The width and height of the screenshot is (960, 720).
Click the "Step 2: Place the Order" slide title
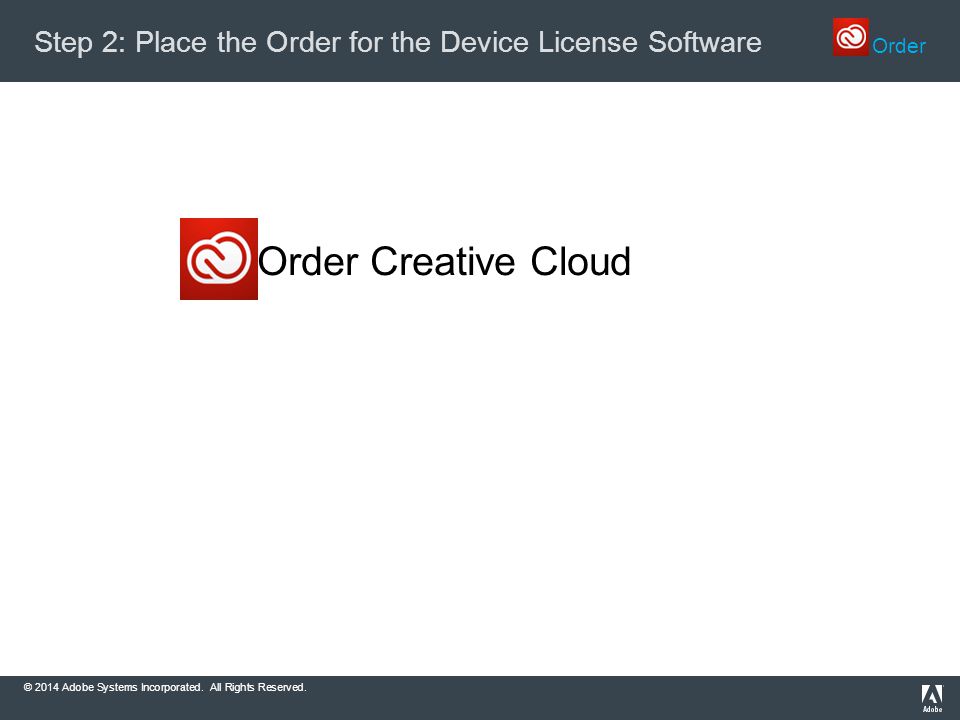pos(398,42)
